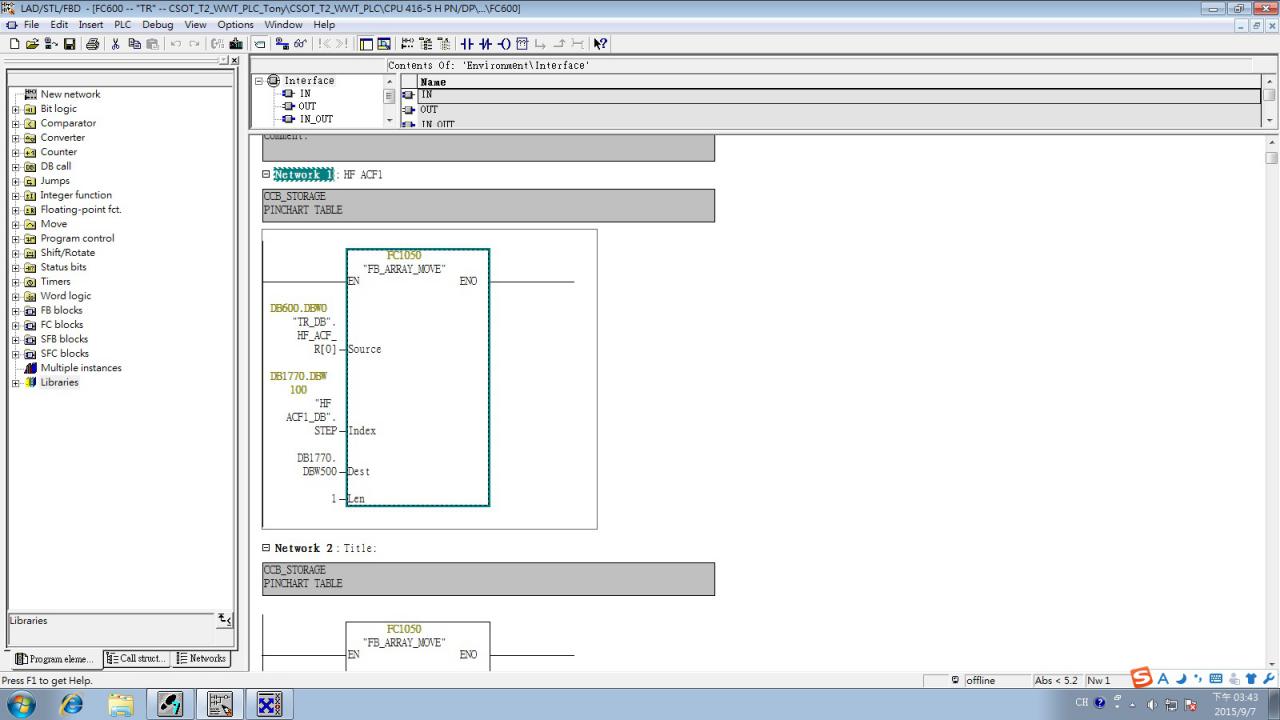Click the Source operand DB600.DBW0
Image resolution: width=1280 pixels, height=720 pixels.
coord(299,308)
